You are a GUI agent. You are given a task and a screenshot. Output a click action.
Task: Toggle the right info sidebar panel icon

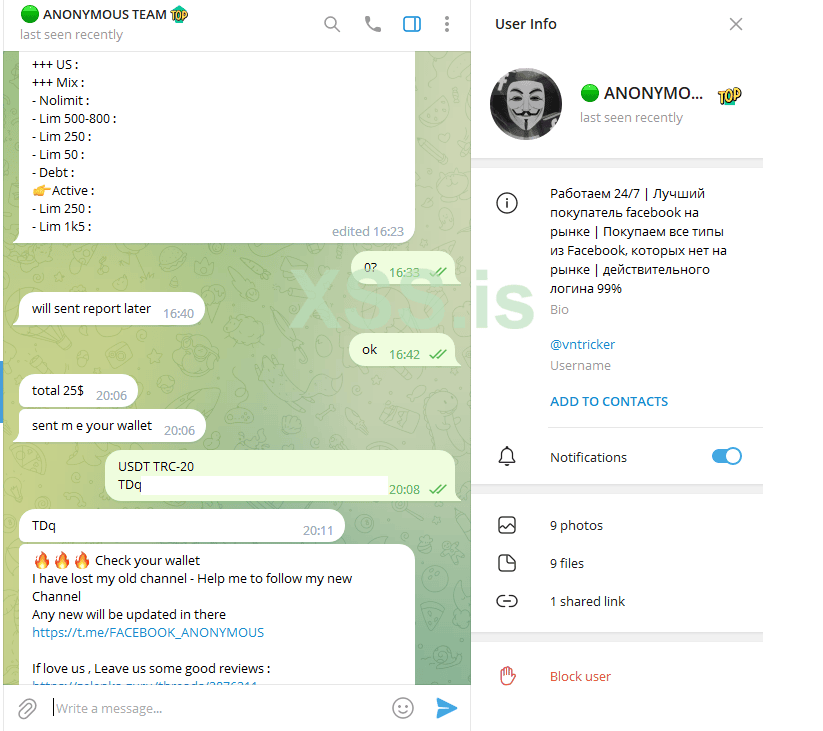(x=412, y=24)
